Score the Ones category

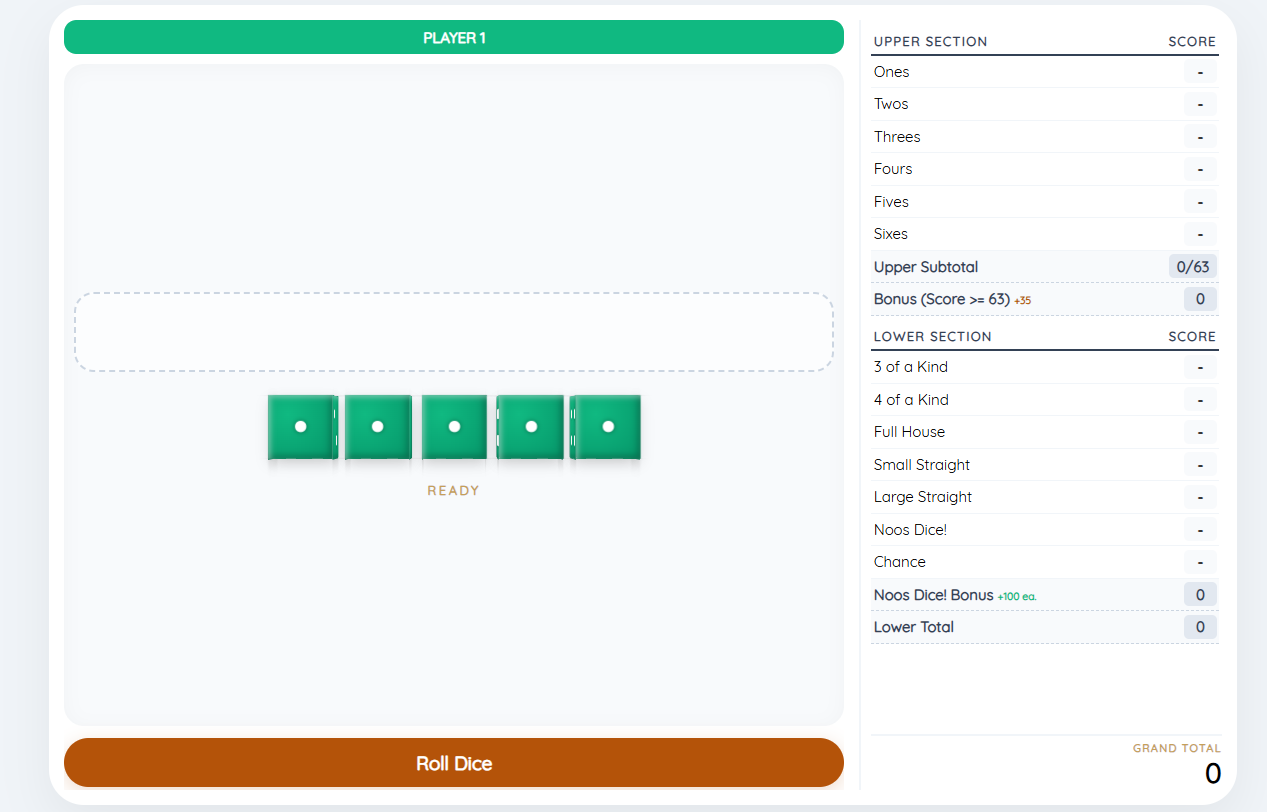click(1045, 72)
